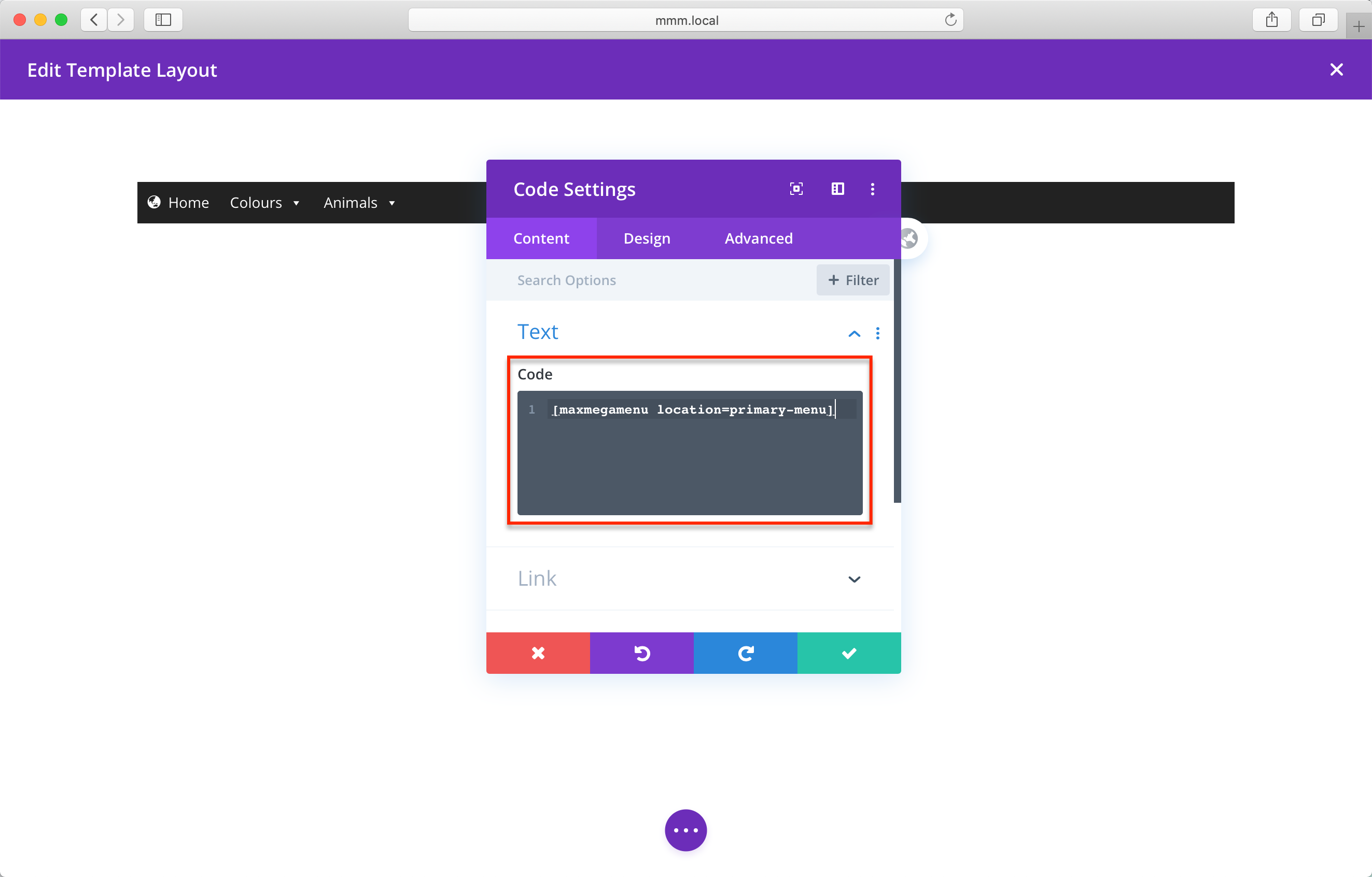Discard changes with red X button

click(538, 653)
